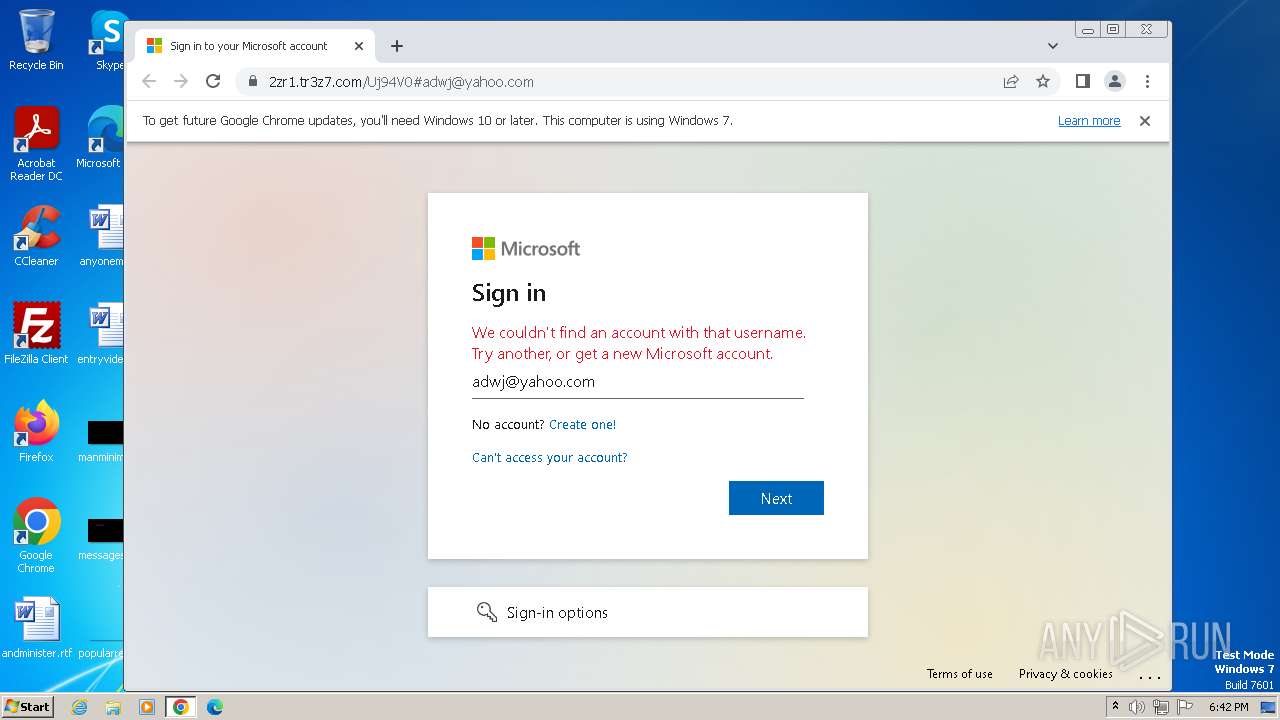The height and width of the screenshot is (720, 1280).
Task: Click the blue Next button
Action: tap(776, 498)
